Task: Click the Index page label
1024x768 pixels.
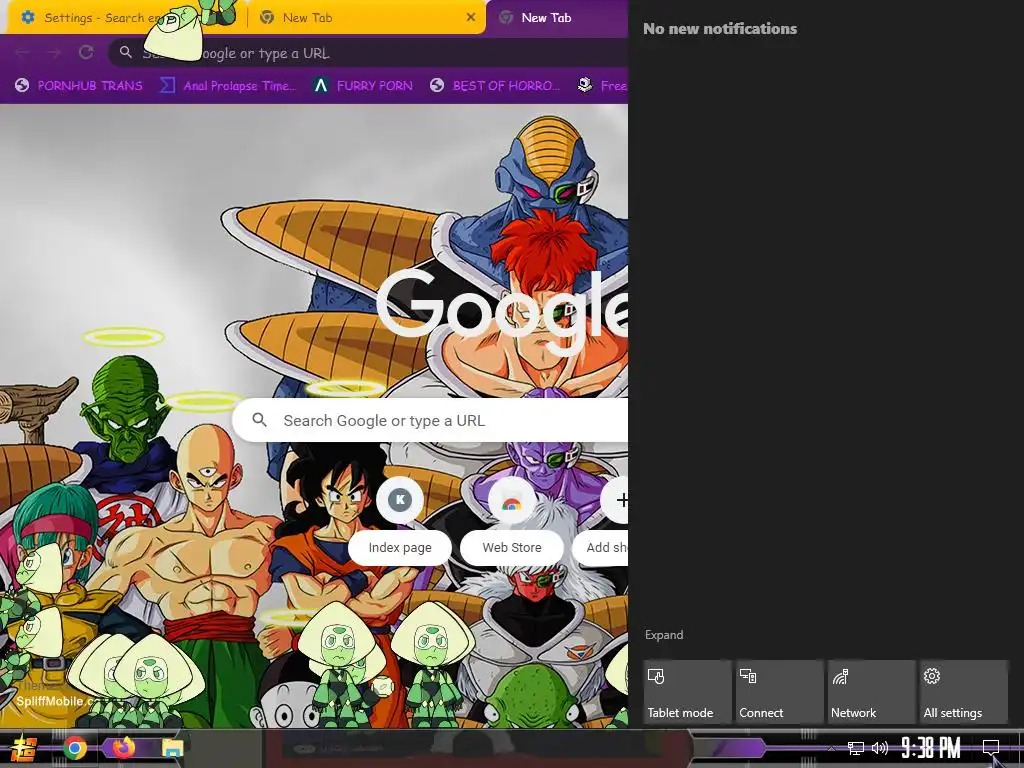Action: coord(400,547)
